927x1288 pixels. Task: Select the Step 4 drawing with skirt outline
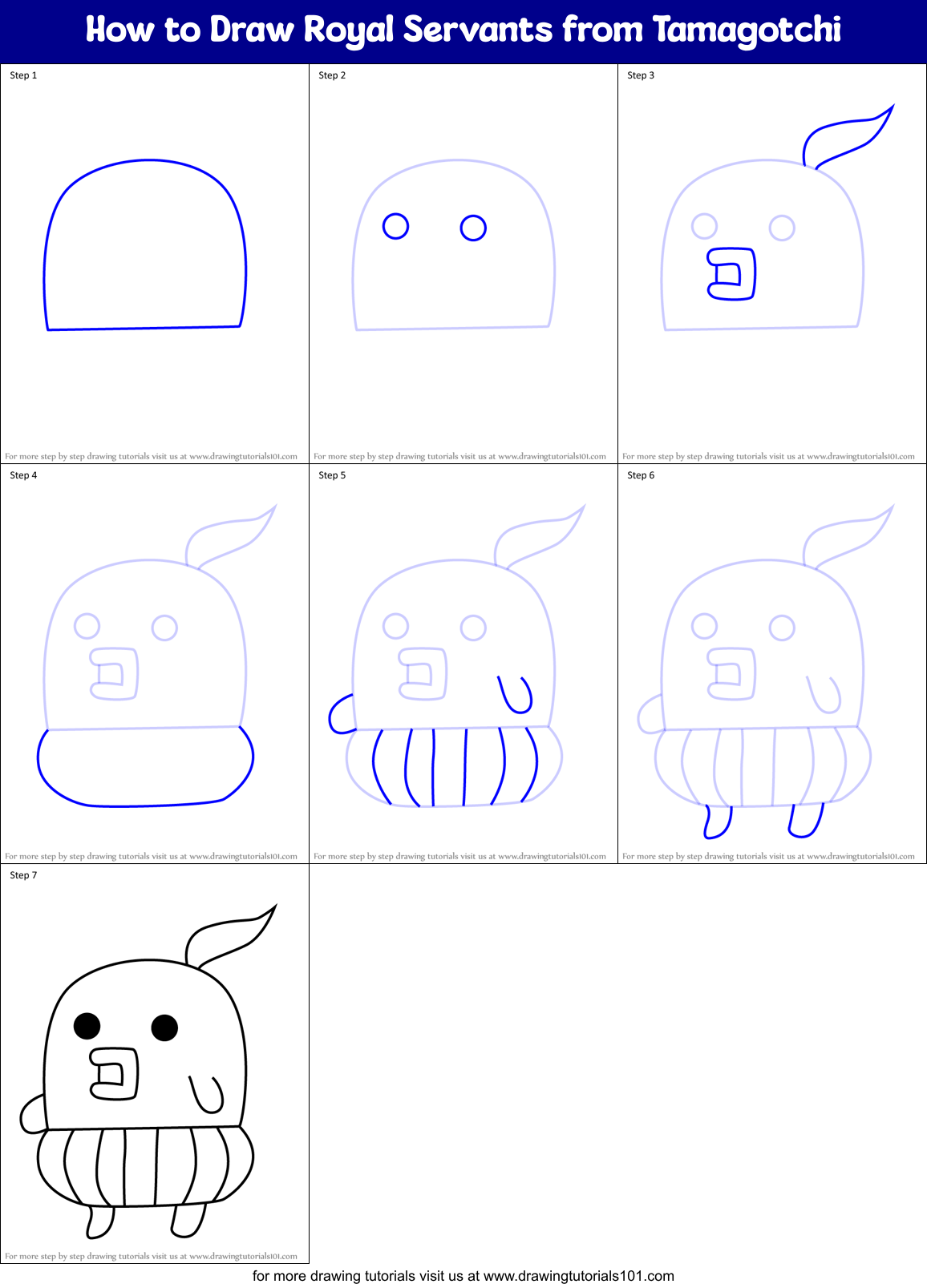[x=156, y=656]
